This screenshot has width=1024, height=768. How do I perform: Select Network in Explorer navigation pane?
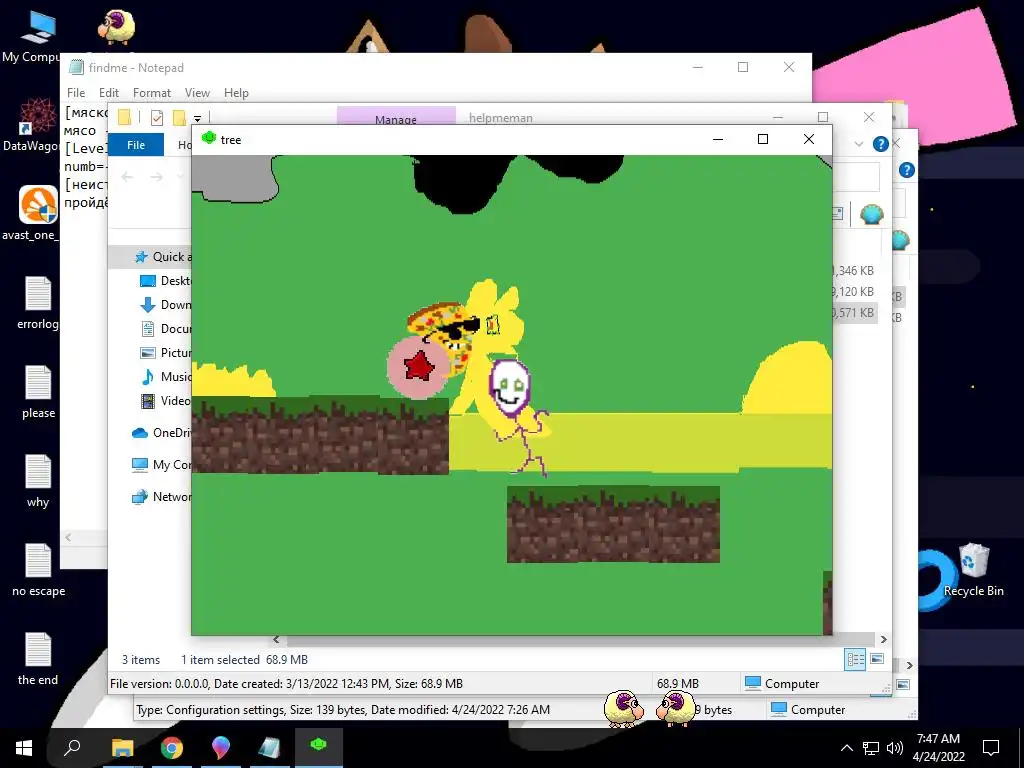(161, 496)
